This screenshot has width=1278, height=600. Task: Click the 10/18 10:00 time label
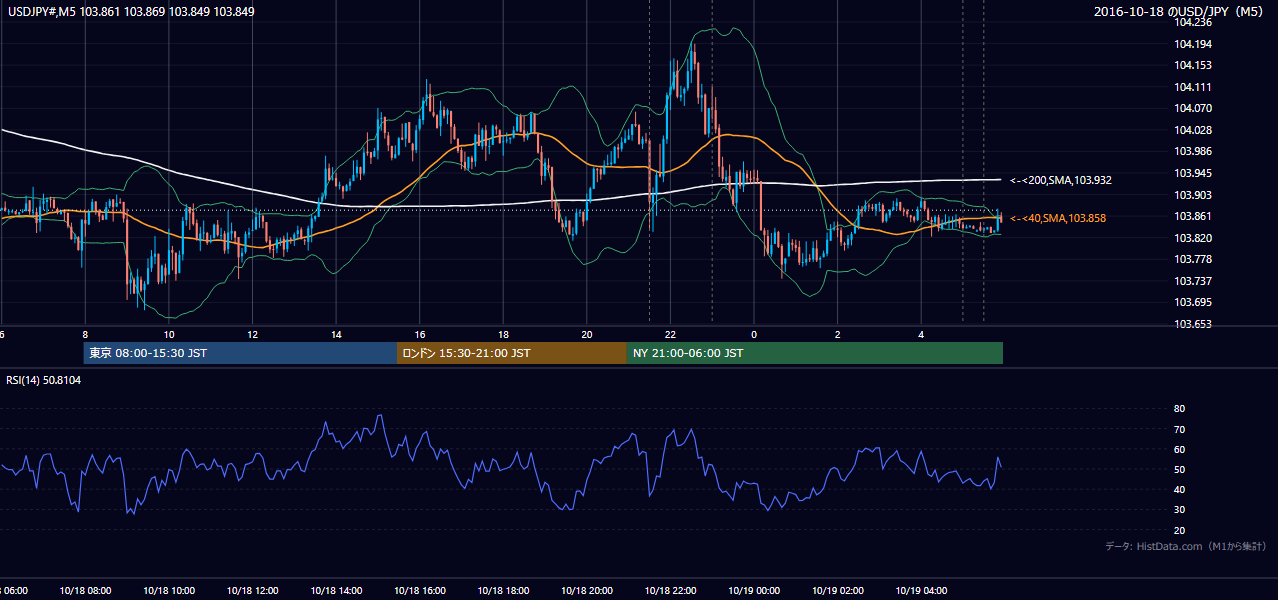pyautogui.click(x=168, y=591)
